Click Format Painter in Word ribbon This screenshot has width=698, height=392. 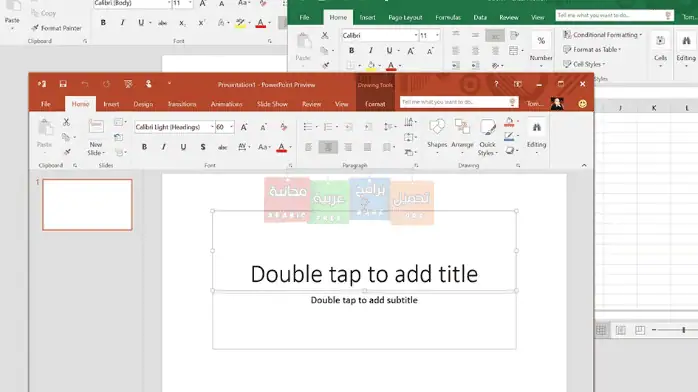click(56, 28)
